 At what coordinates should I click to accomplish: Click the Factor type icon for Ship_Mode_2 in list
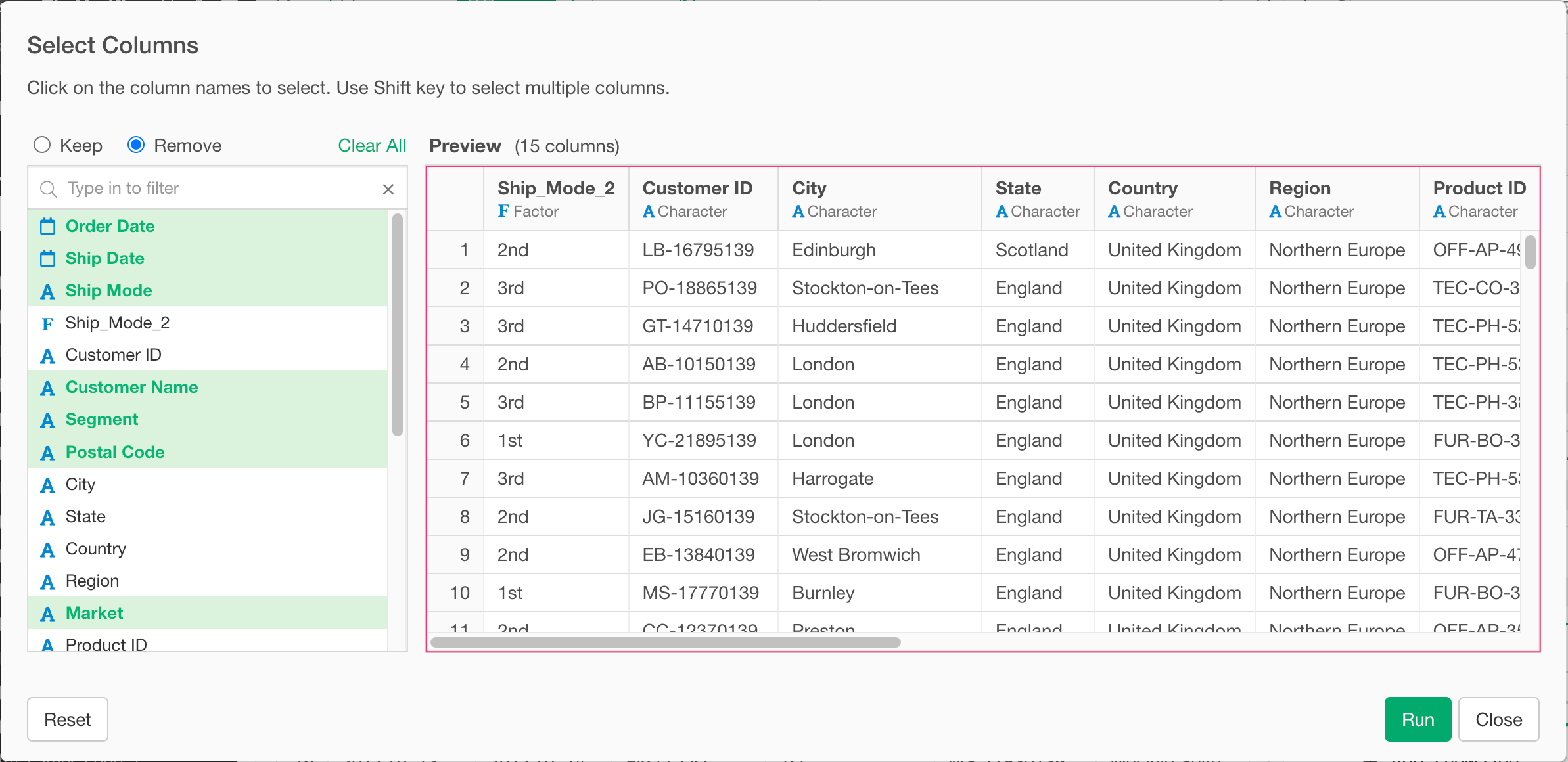(x=47, y=323)
